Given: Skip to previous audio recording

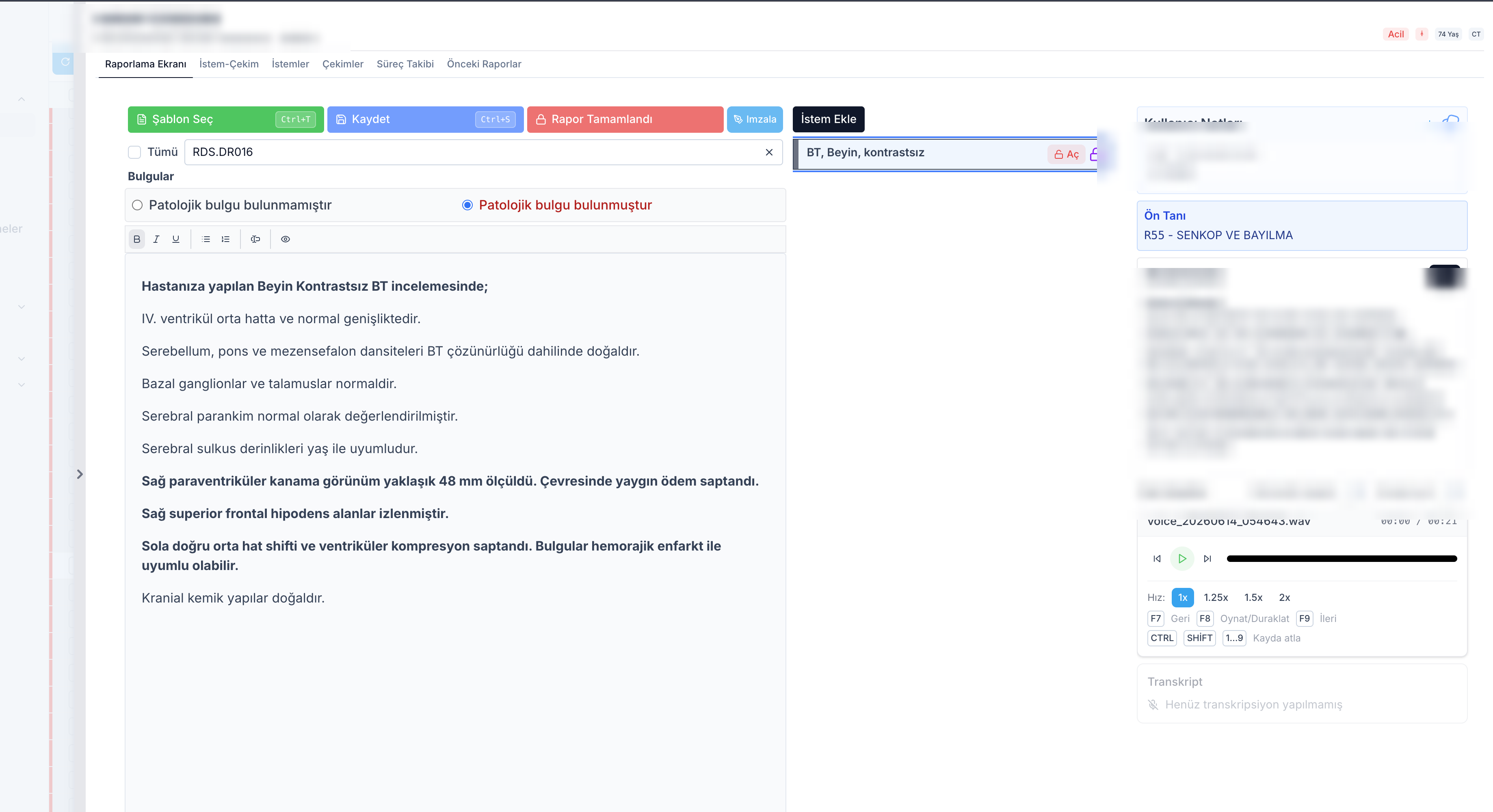Looking at the screenshot, I should (x=1157, y=559).
